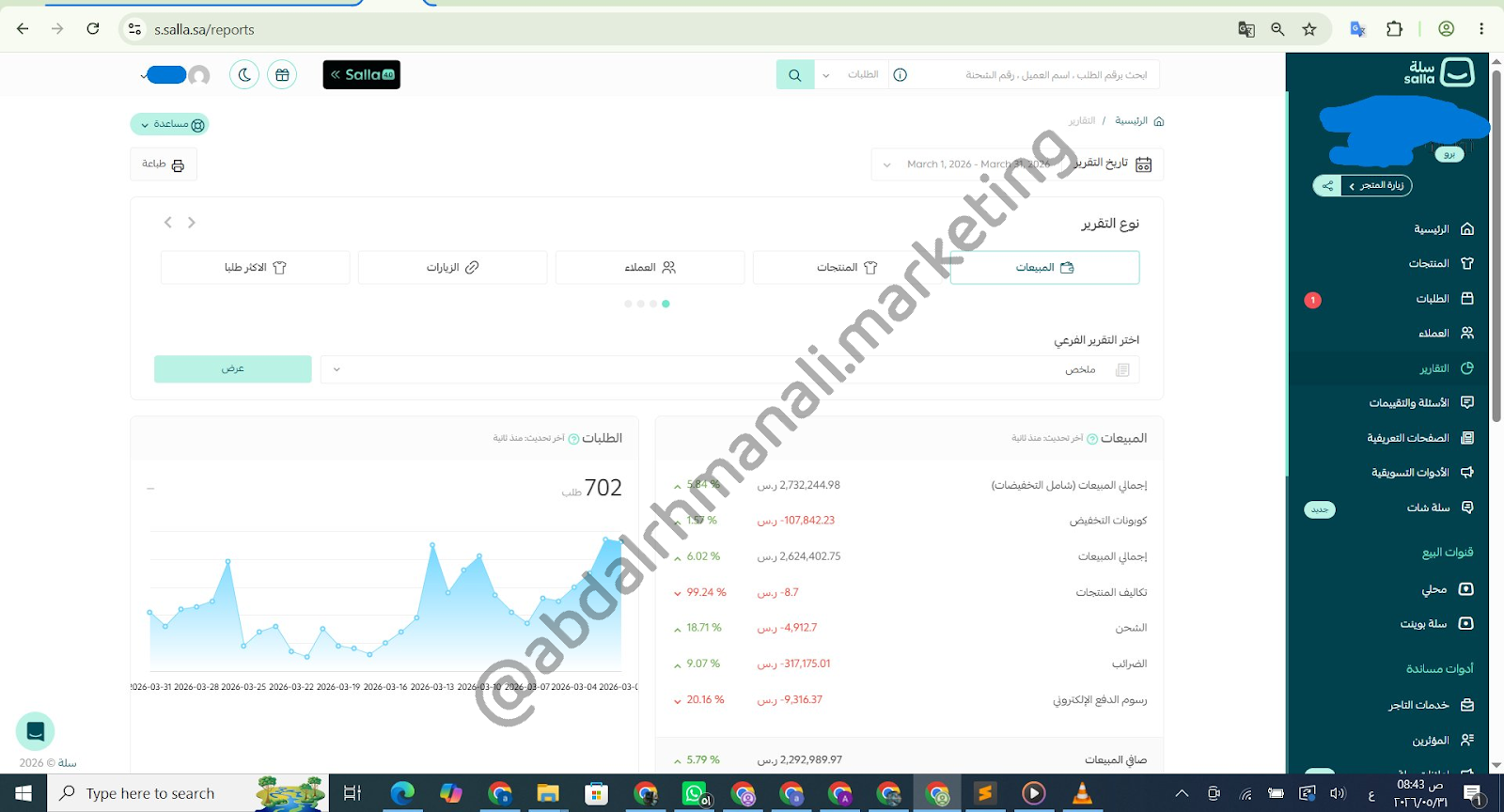Viewport: 1504px width, 812px height.
Task: Open الصفحات التعريفية pages section
Action: pos(1420,438)
